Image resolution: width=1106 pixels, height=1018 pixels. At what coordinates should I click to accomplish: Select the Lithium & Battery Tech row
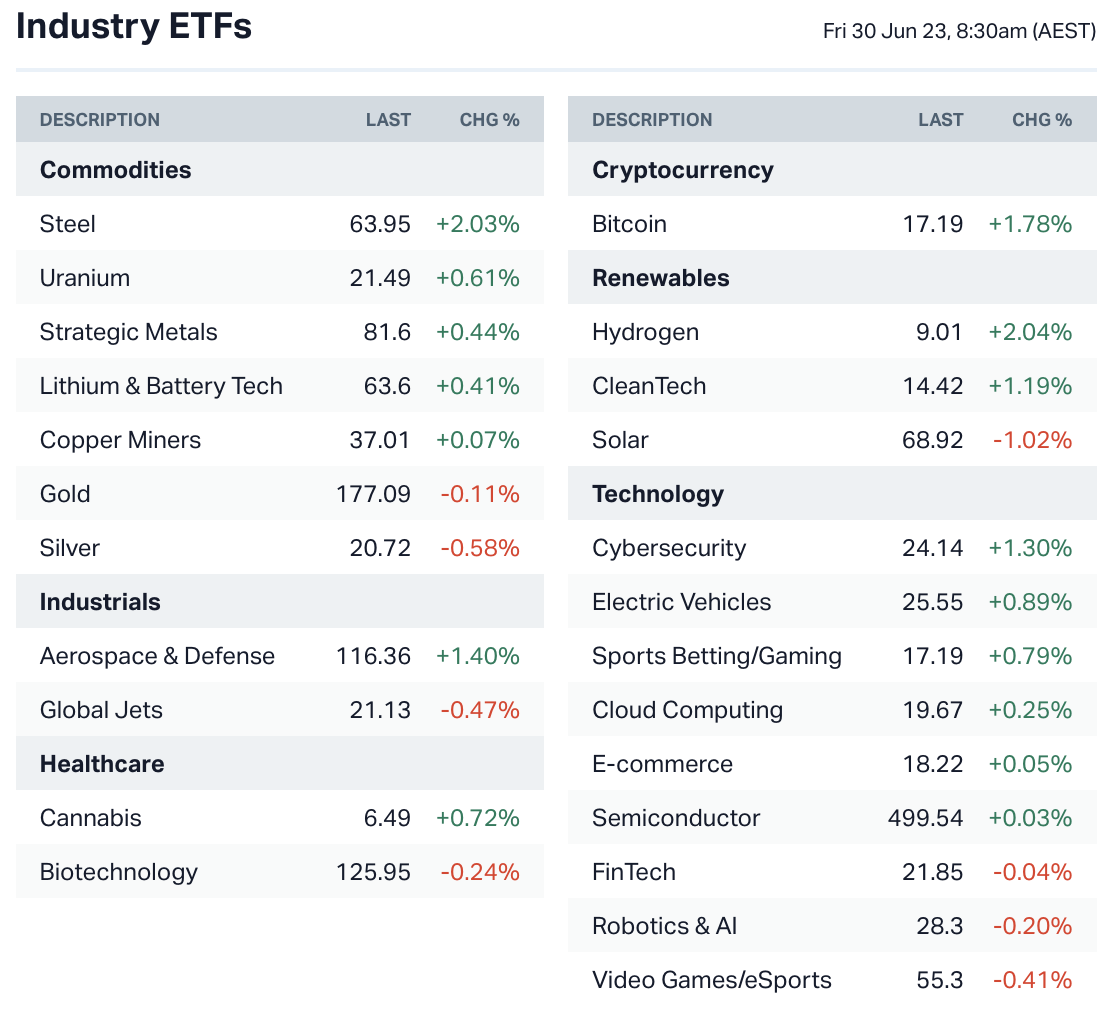tap(161, 386)
